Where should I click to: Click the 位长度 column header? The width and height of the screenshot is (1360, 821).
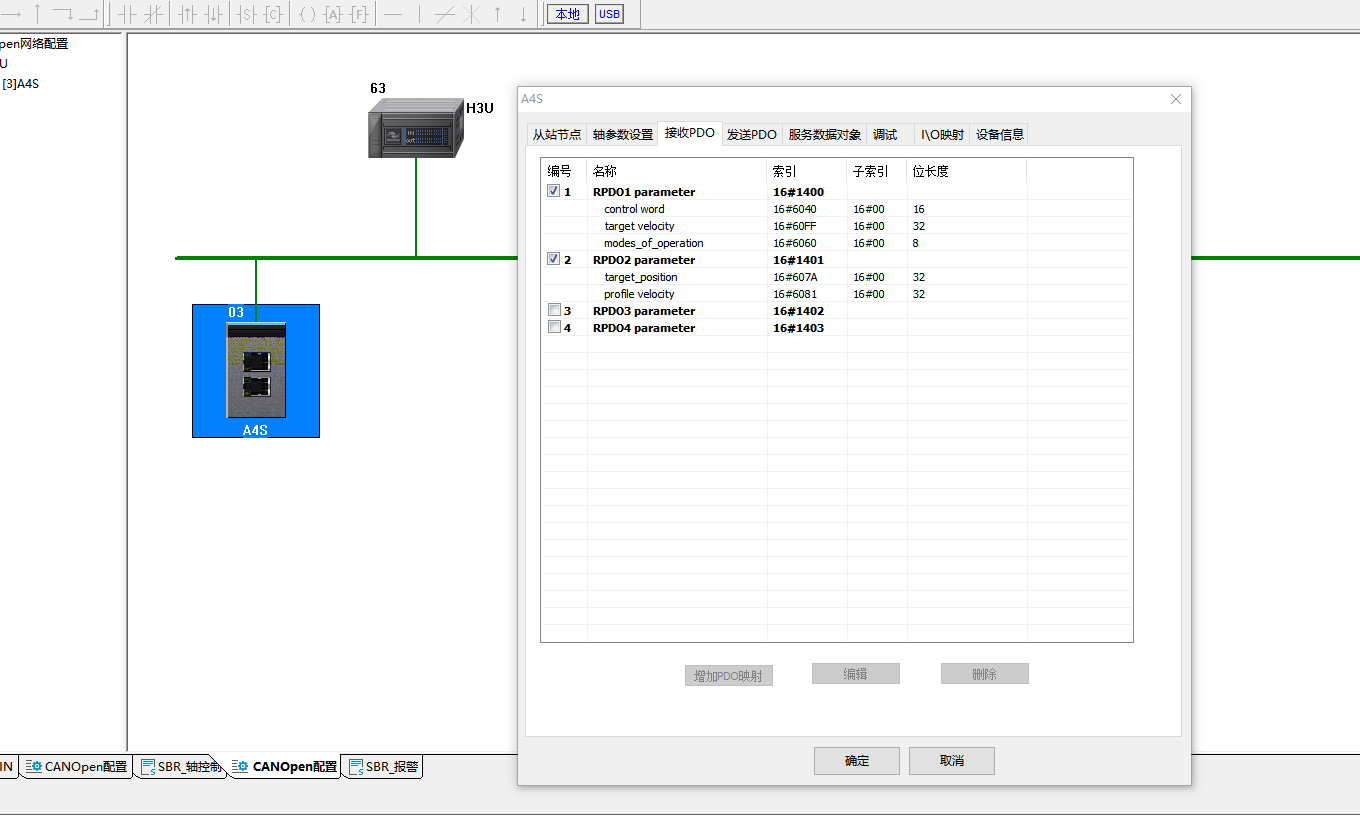[x=967, y=171]
